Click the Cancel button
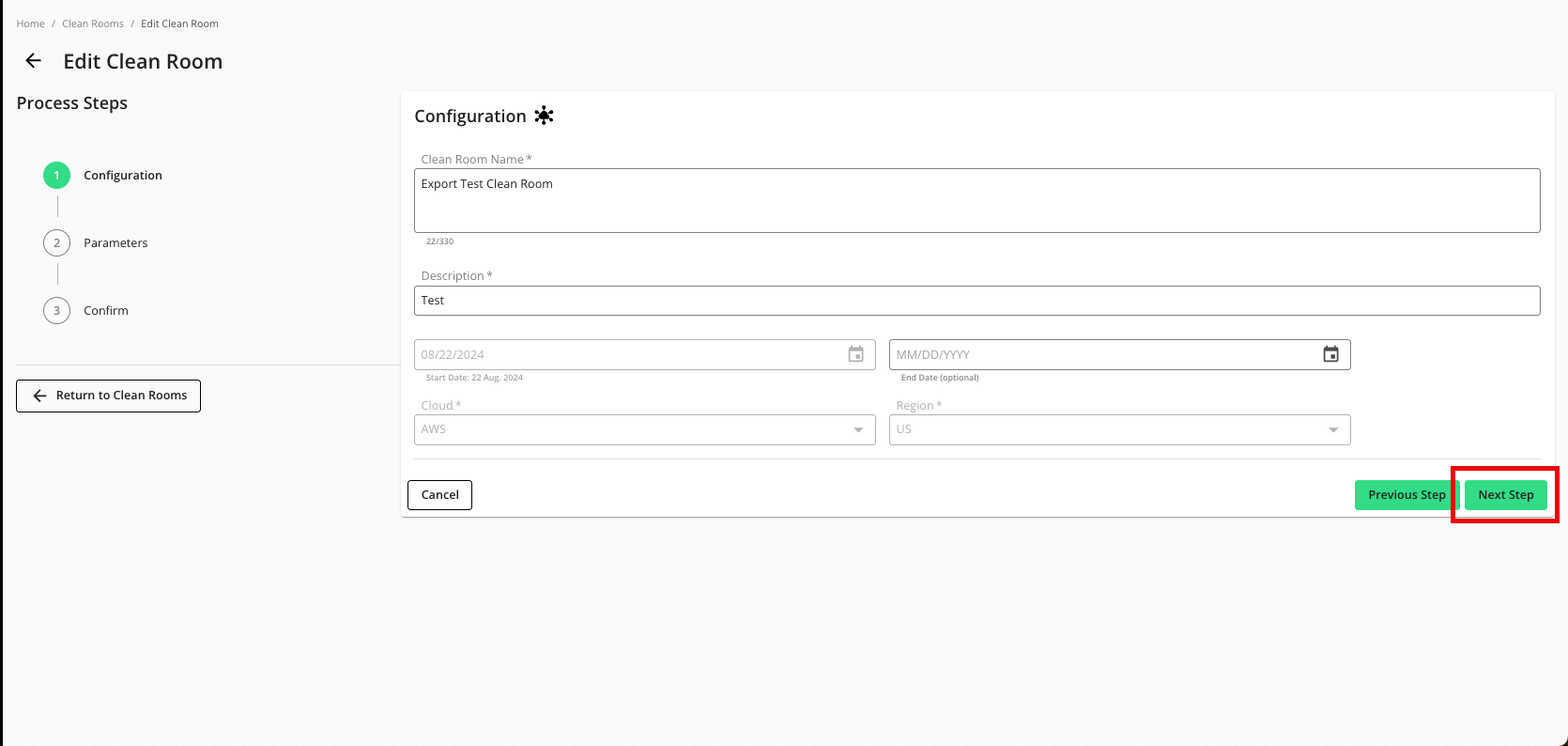1568x746 pixels. click(439, 495)
